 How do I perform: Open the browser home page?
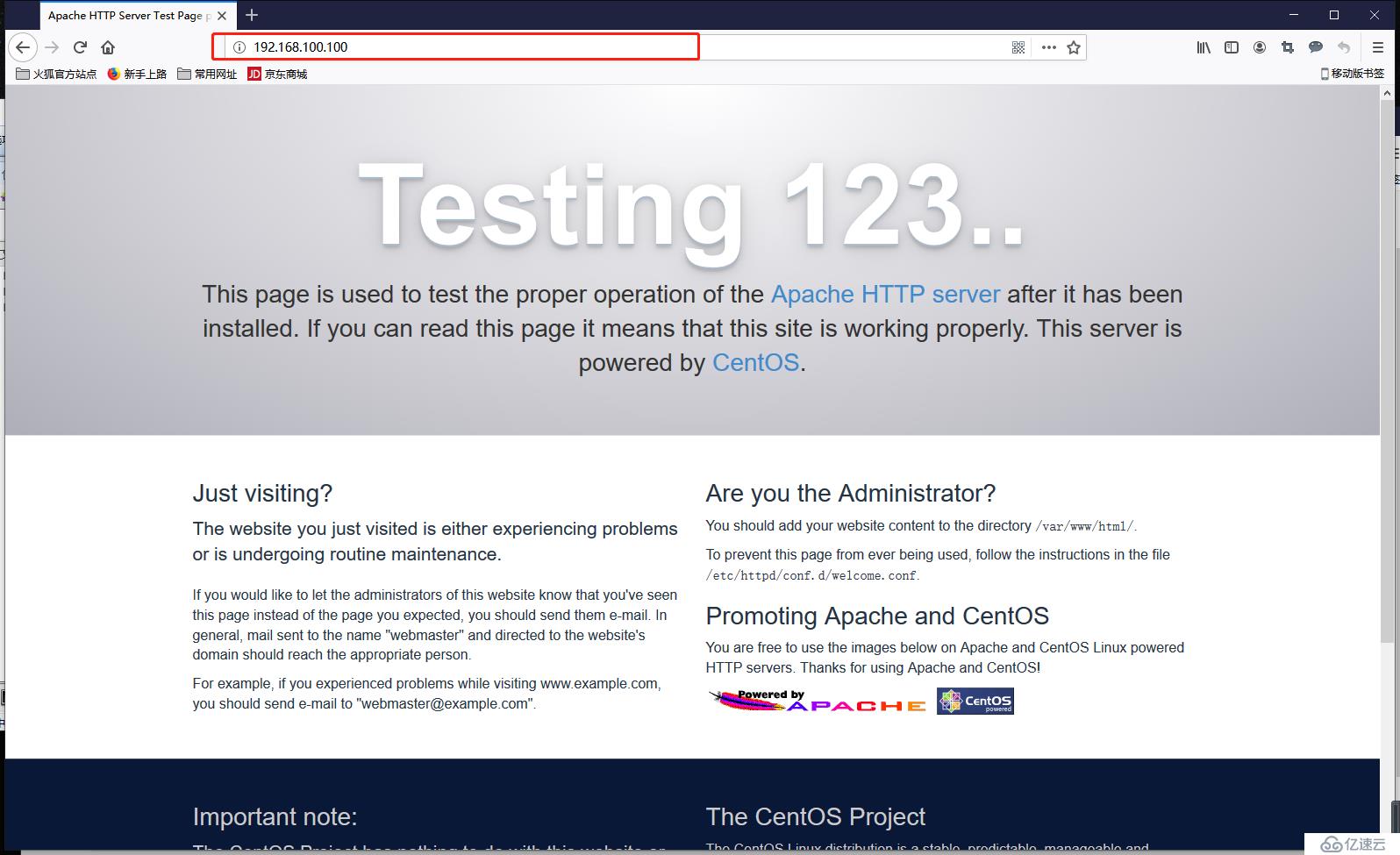tap(108, 47)
